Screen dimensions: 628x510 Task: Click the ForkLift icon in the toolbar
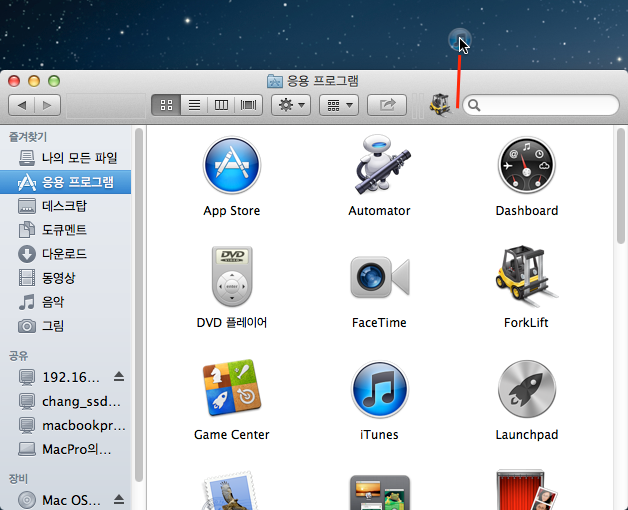440,105
